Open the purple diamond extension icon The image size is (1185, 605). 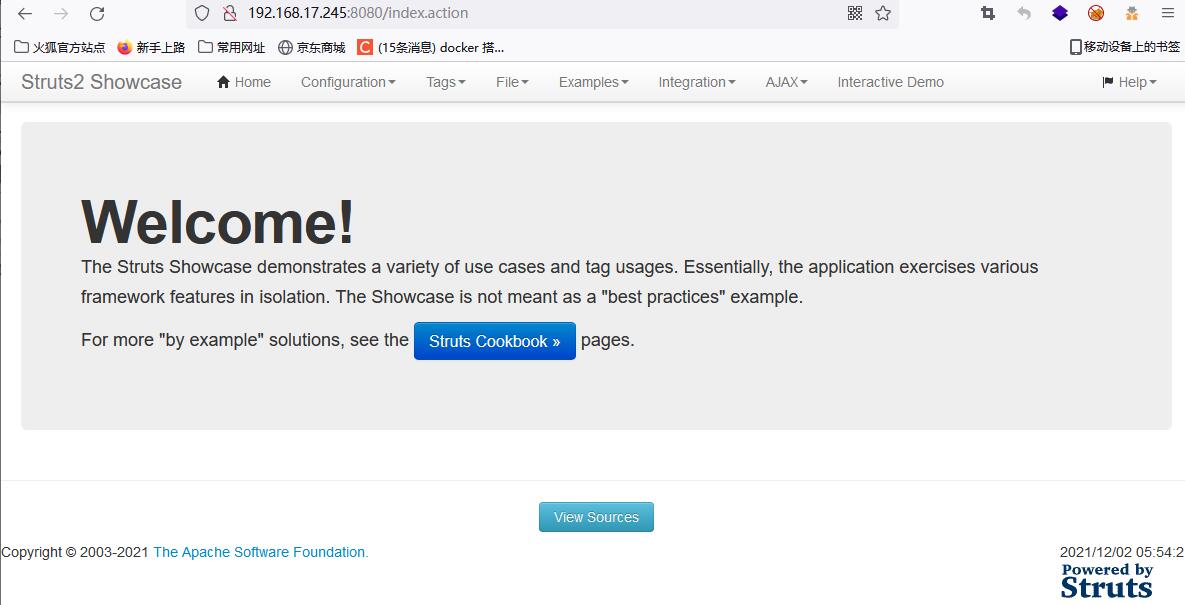pyautogui.click(x=1060, y=13)
